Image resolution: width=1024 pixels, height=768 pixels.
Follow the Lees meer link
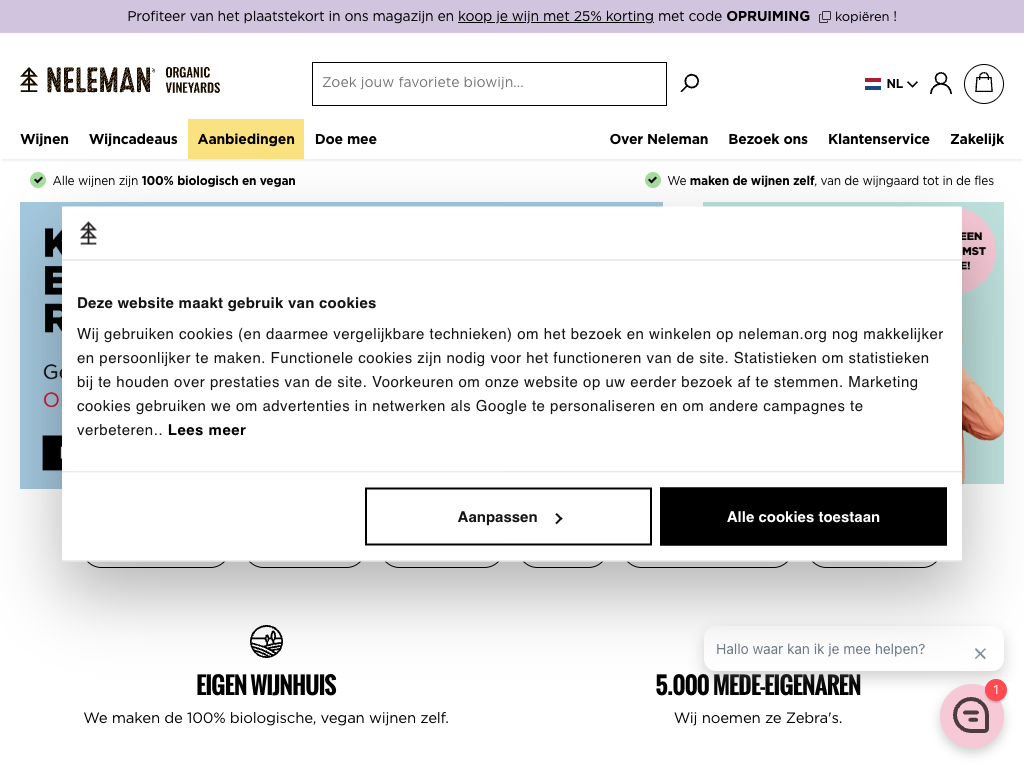(206, 430)
